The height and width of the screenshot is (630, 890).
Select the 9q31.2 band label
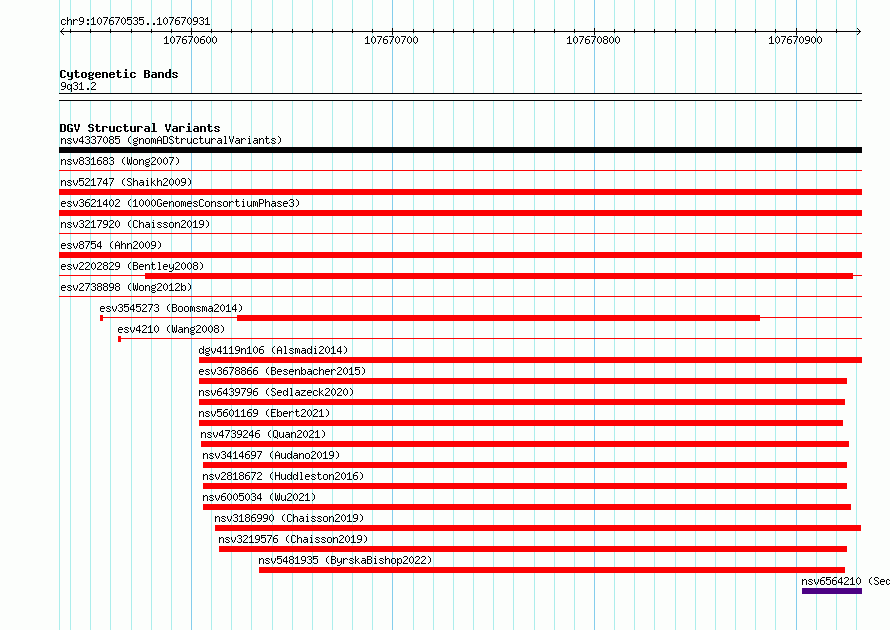pyautogui.click(x=78, y=86)
